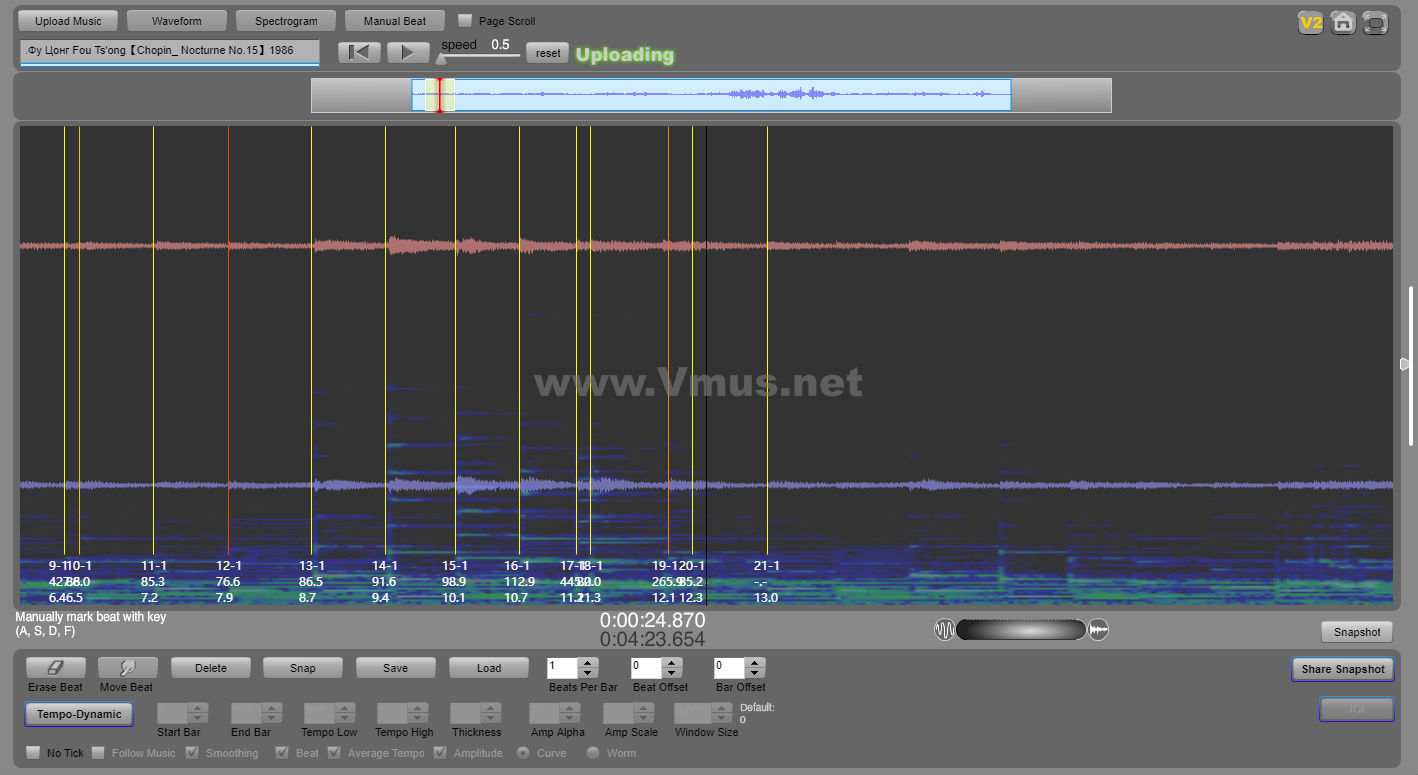Decrease Beat Offset with down arrow

click(671, 673)
